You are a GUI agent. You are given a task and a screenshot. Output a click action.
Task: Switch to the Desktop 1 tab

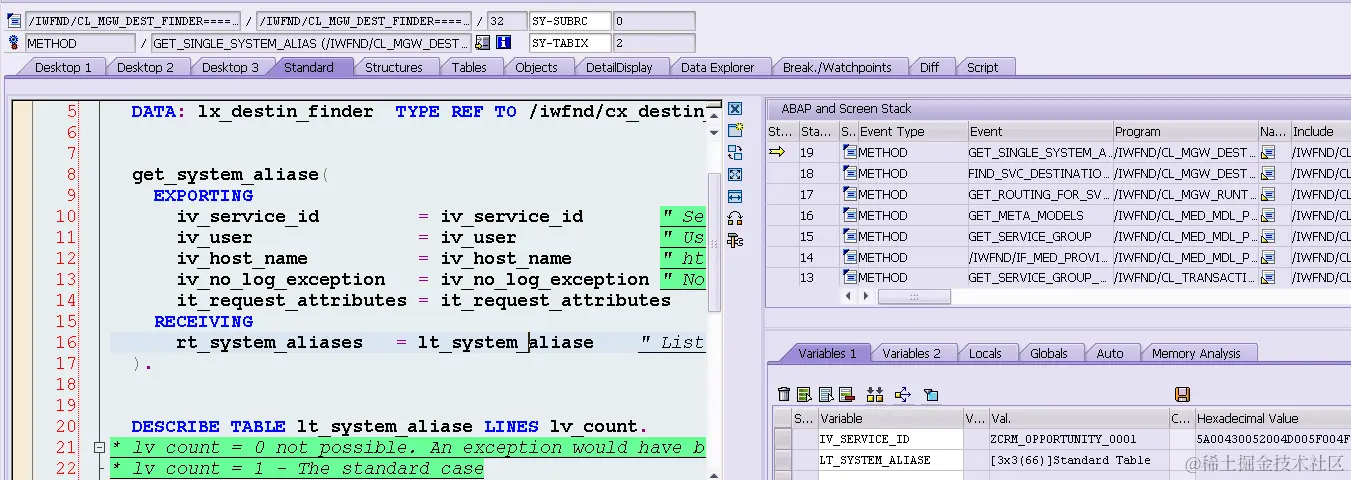pos(63,67)
